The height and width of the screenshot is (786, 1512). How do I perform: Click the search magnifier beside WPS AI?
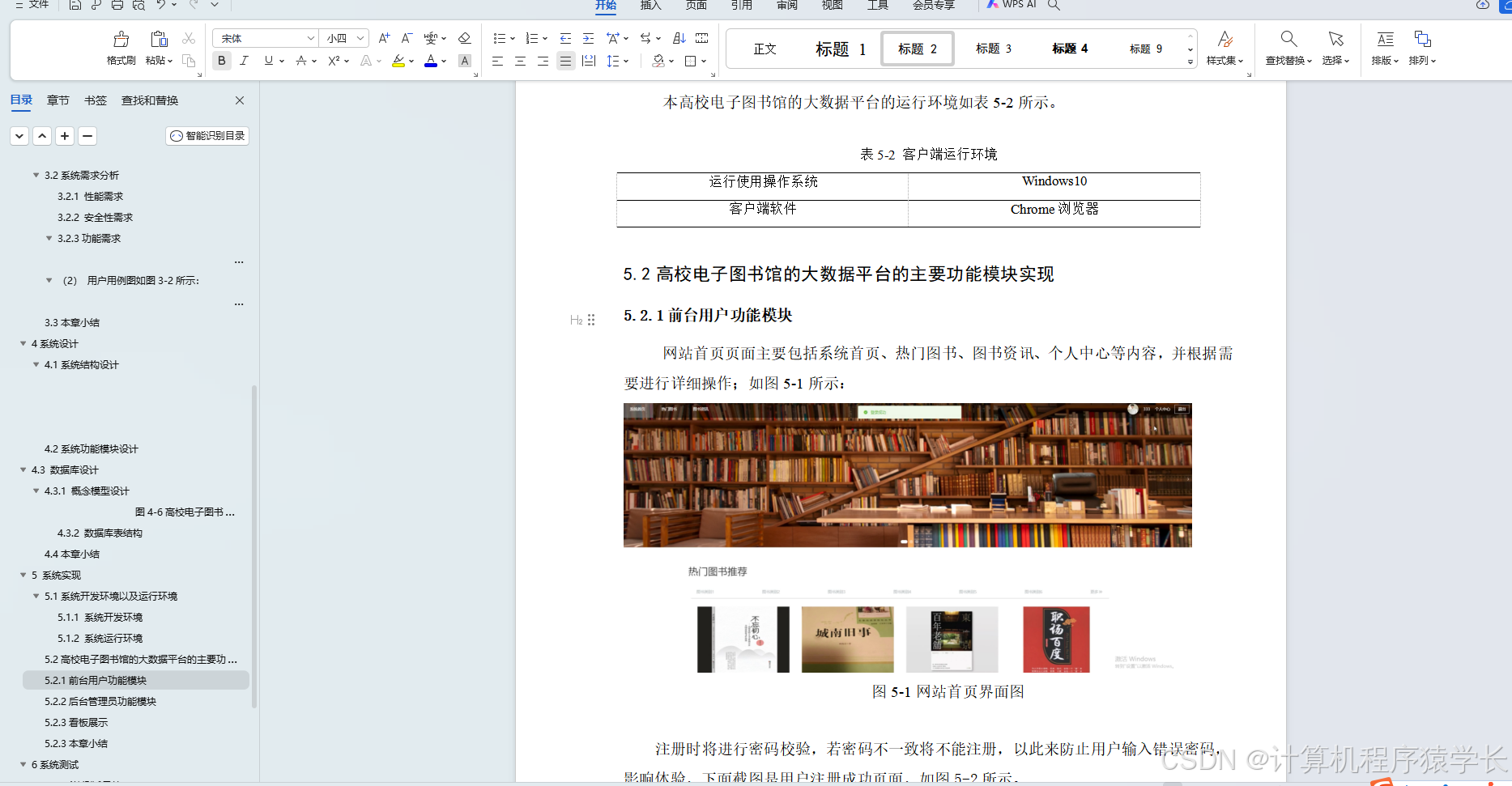(x=1054, y=5)
